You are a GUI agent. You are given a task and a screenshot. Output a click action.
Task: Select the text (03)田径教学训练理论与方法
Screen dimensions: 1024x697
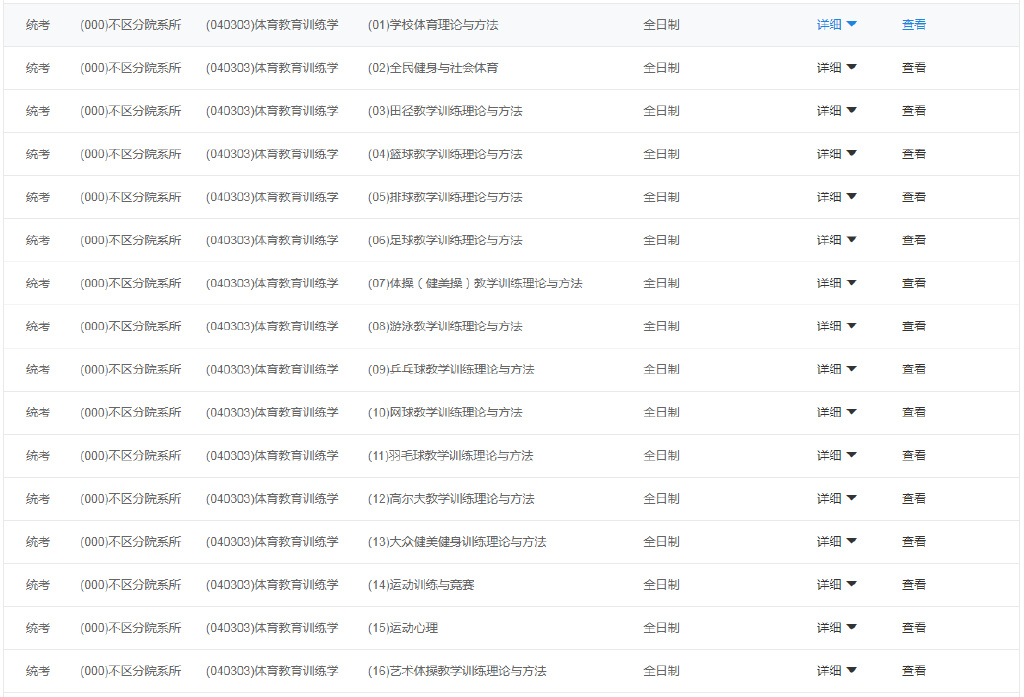[x=445, y=111]
